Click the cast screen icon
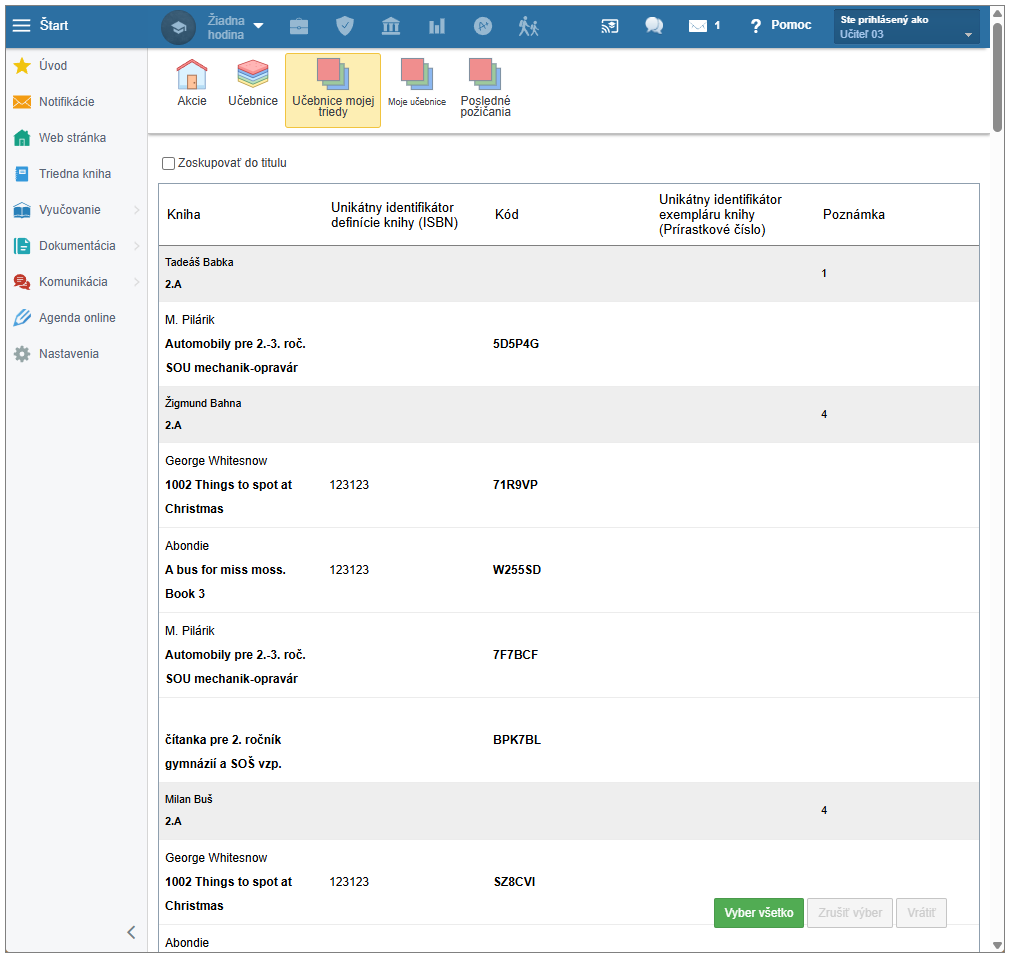Screen dimensions: 1010x958 [609, 26]
